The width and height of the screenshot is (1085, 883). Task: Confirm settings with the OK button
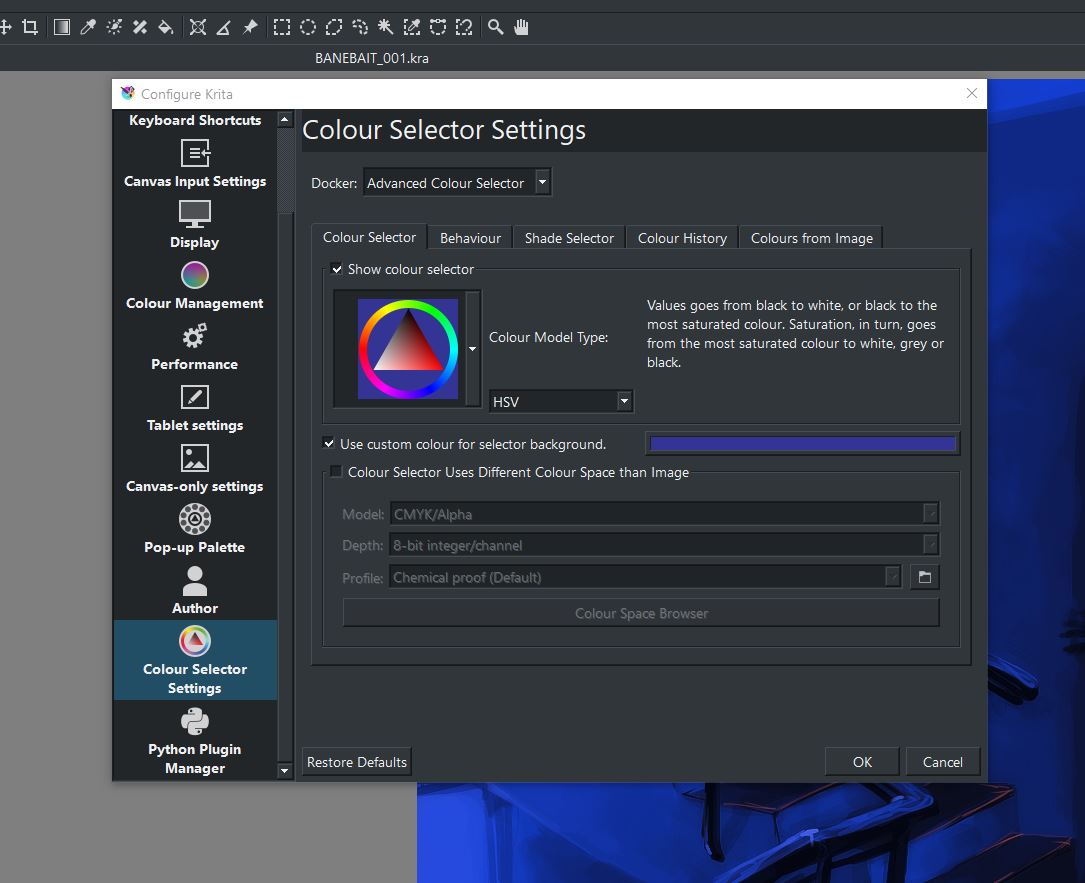862,762
